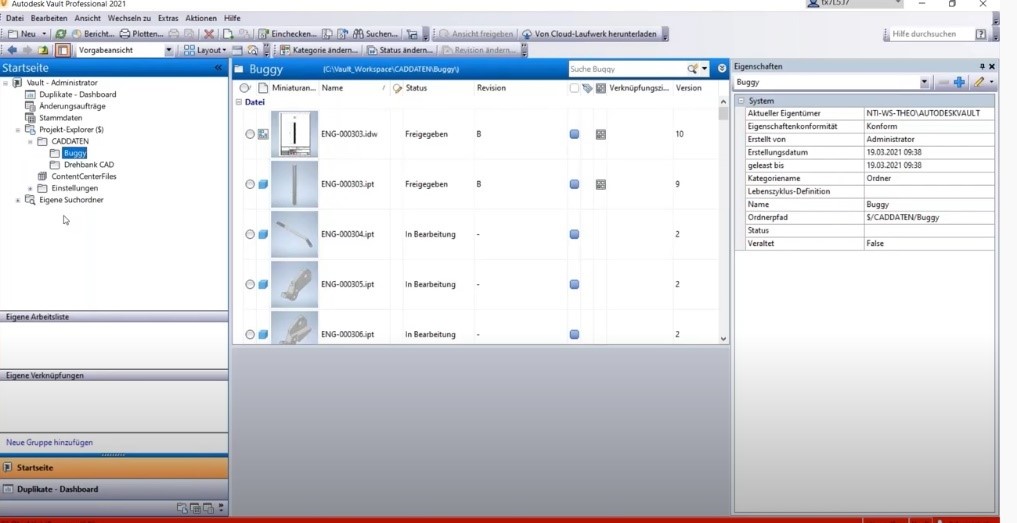
Task: Click the Plotten printer icon
Action: [125, 34]
